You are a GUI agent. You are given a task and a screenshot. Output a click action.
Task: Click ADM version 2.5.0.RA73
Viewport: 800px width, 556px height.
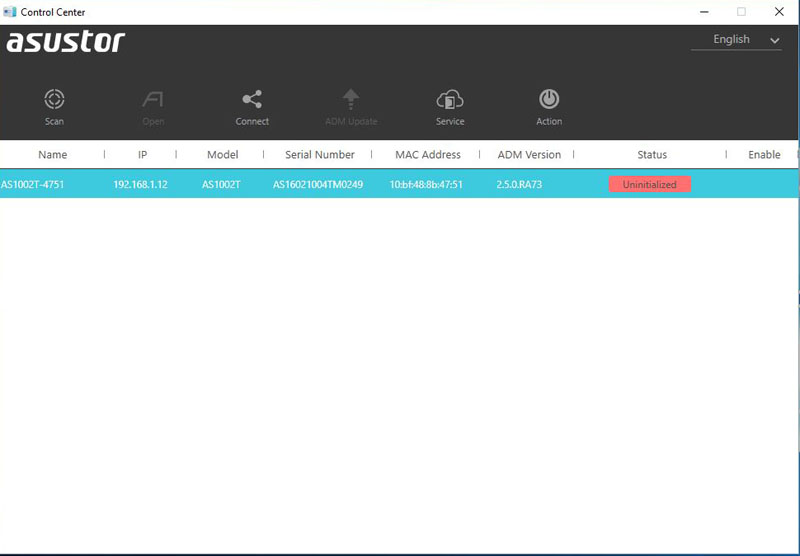point(519,184)
